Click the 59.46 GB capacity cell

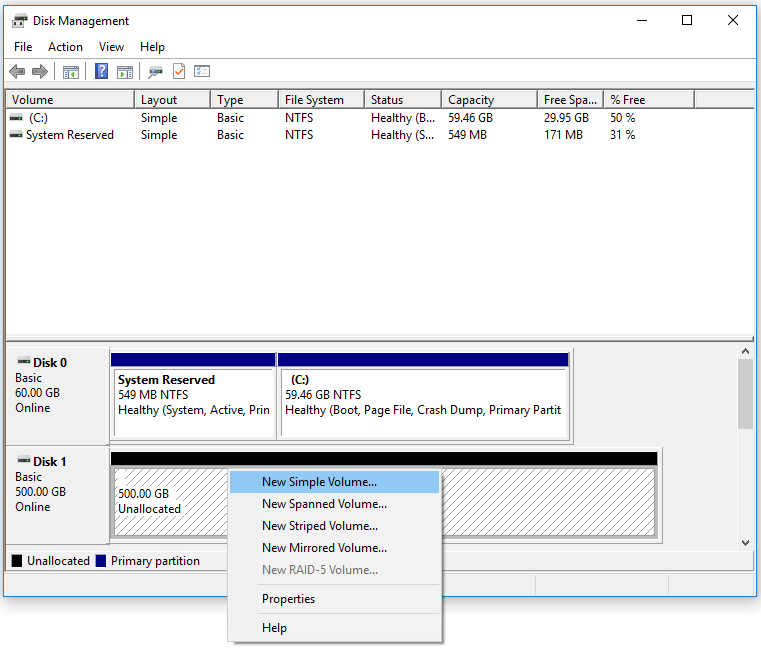click(x=470, y=117)
